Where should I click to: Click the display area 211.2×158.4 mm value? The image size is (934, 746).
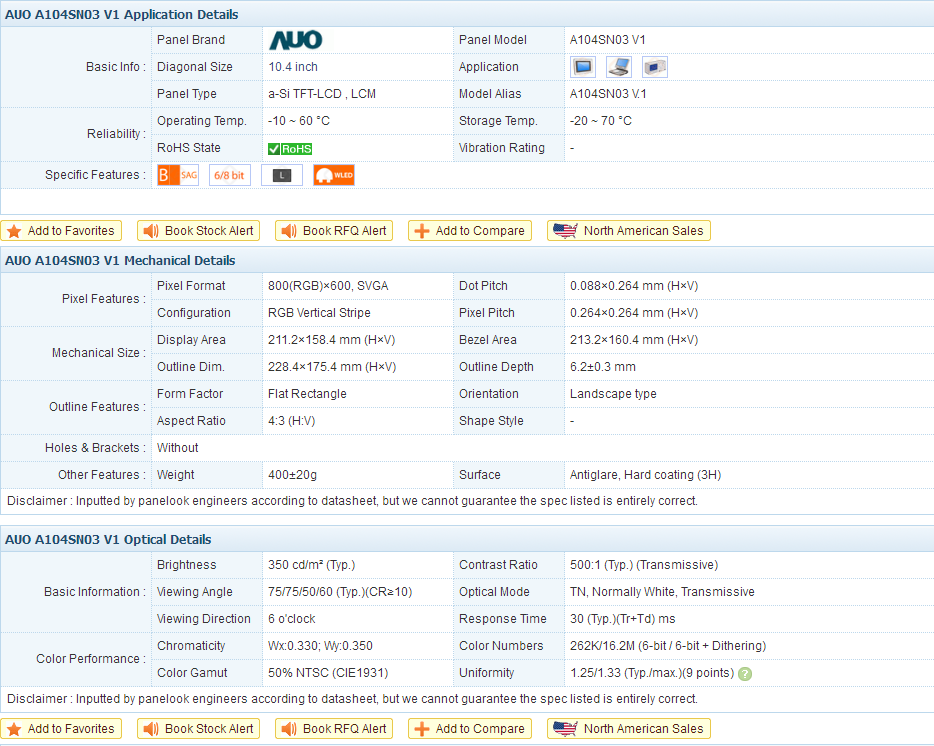click(331, 340)
